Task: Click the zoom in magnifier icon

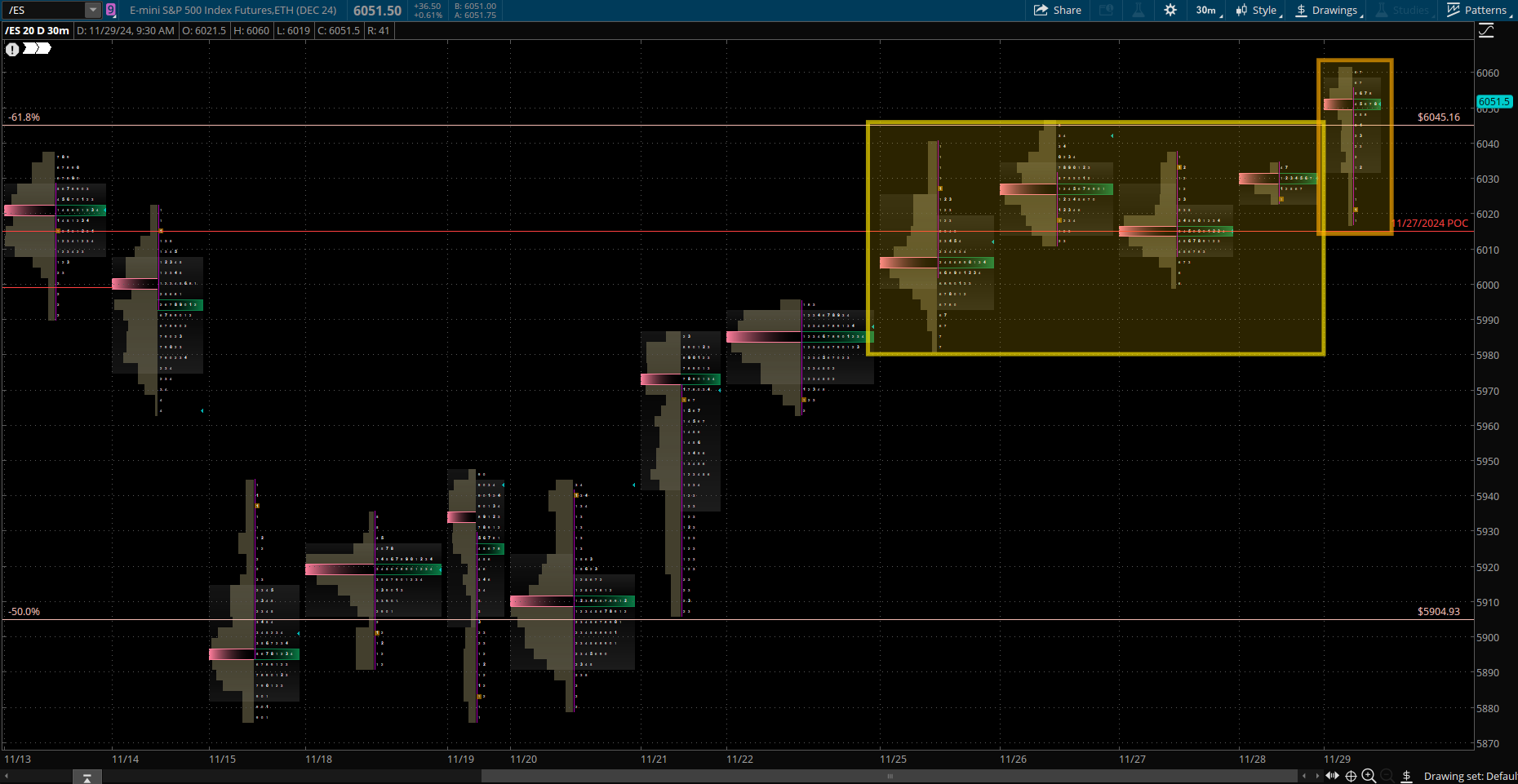Action: click(x=1369, y=776)
